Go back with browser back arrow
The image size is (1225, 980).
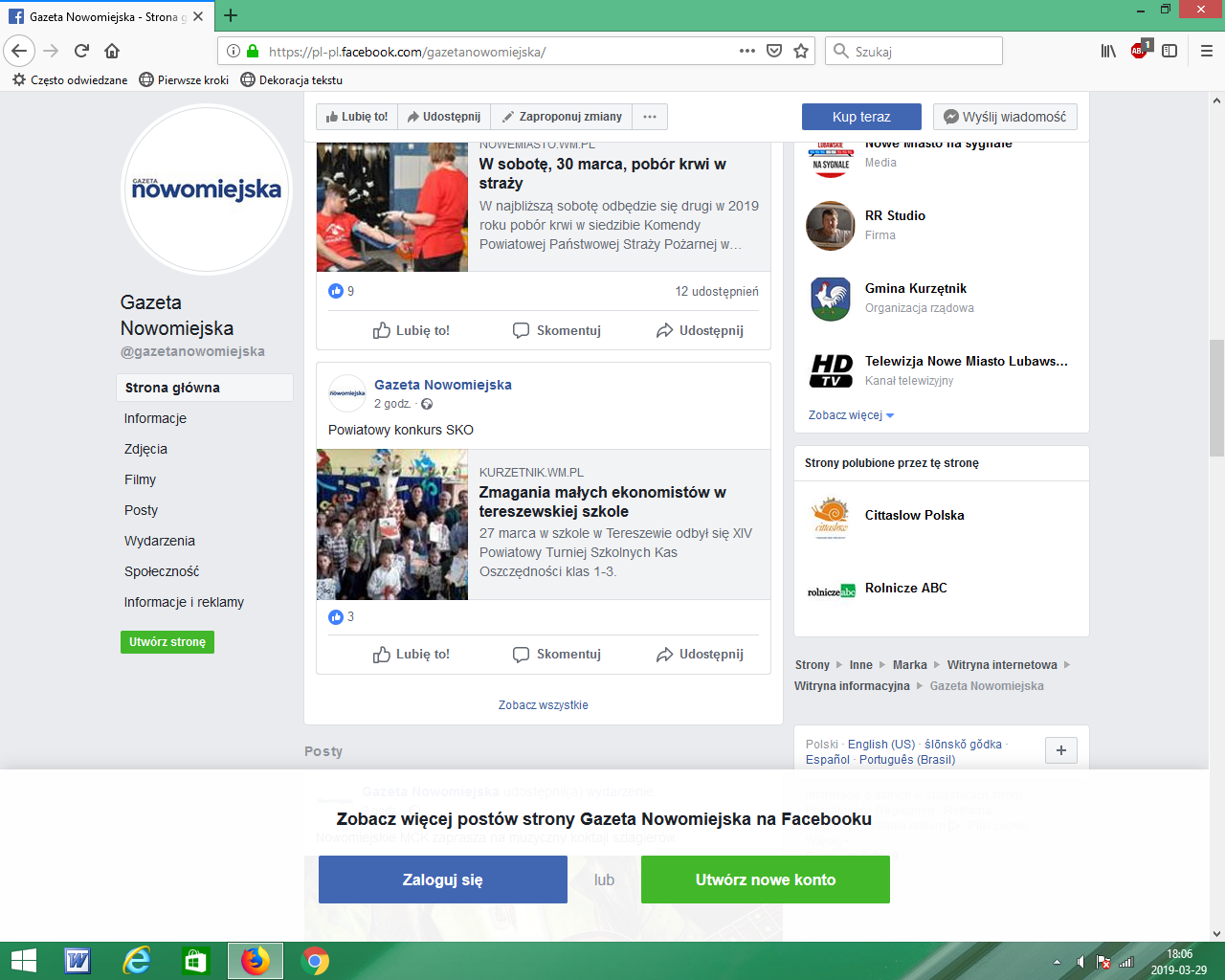(19, 51)
